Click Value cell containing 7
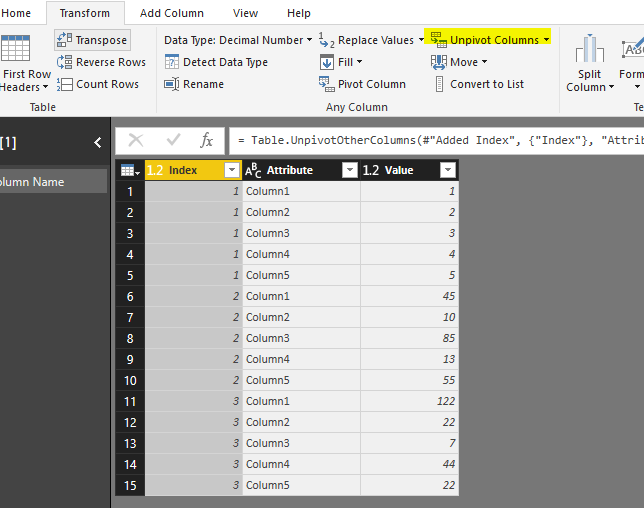Image resolution: width=644 pixels, height=508 pixels. coord(409,443)
